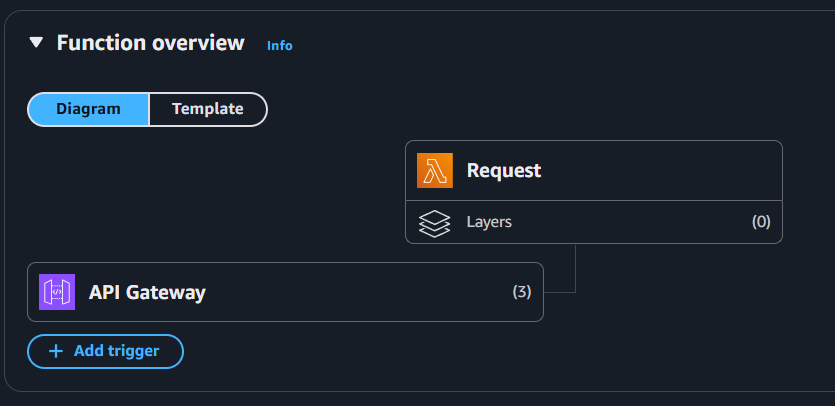This screenshot has height=406, width=835.
Task: Switch to the Template view
Action: coord(208,109)
